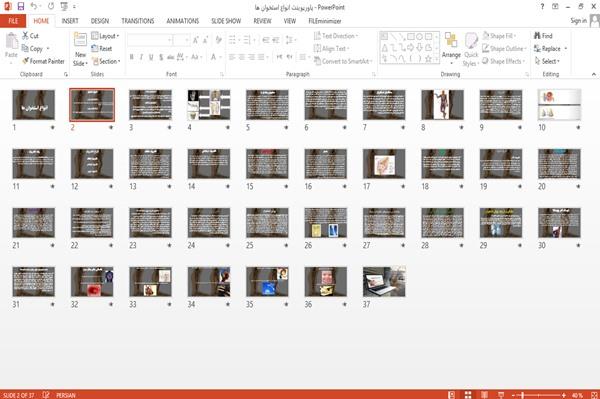The image size is (600, 399).
Task: Select slide 10 thumbnail
Action: coord(559,104)
